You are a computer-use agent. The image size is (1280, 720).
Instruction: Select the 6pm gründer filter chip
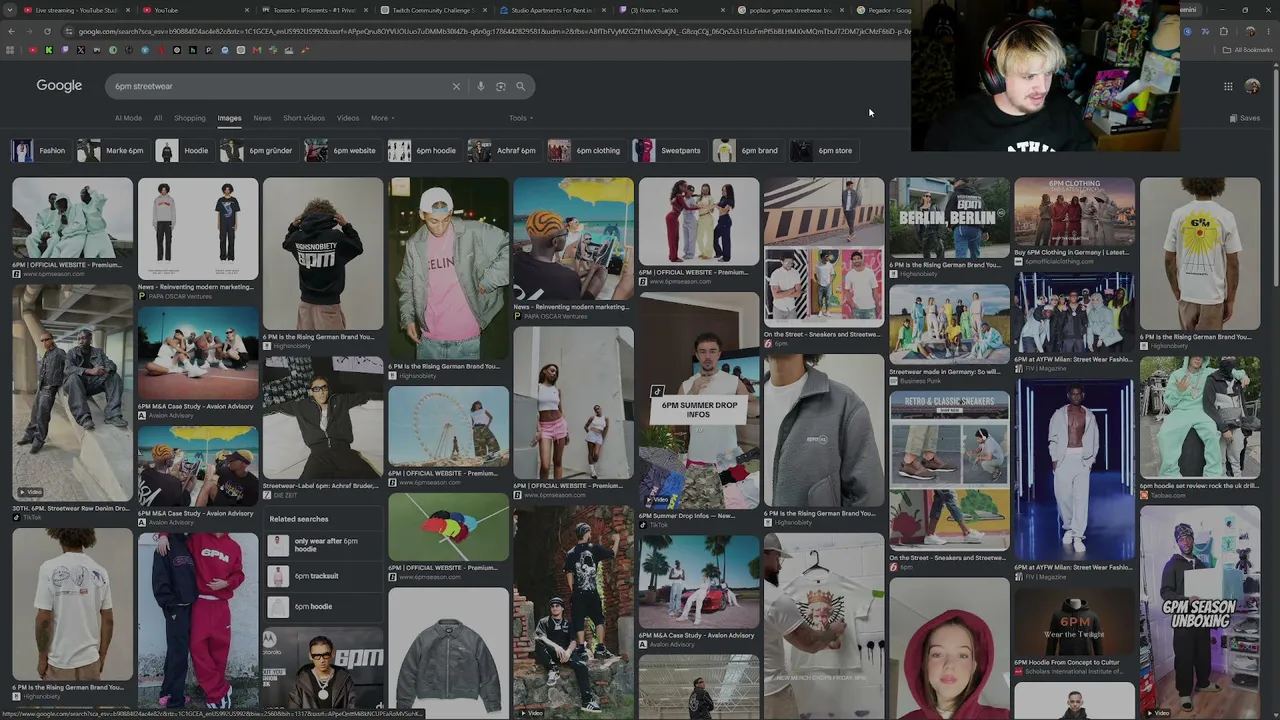point(258,151)
